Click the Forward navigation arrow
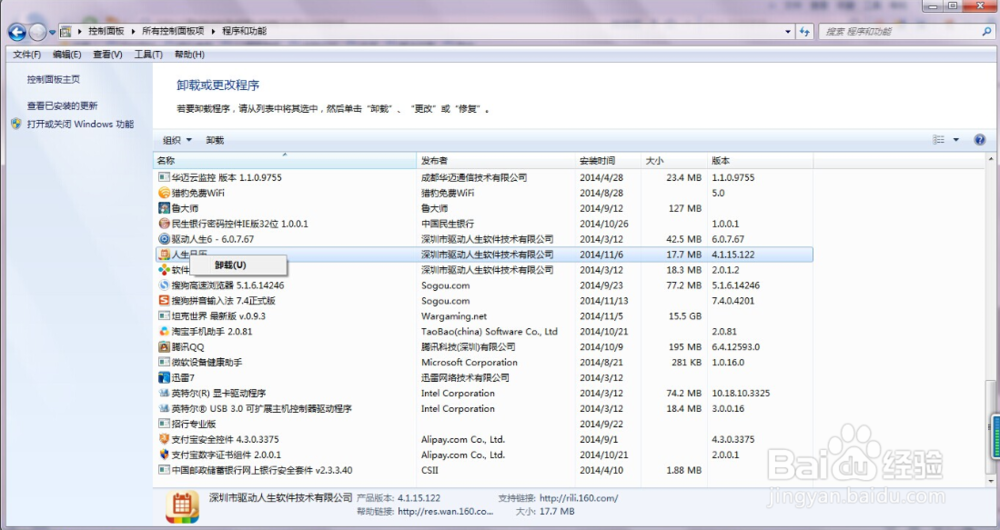This screenshot has width=1000, height=530. (38, 31)
